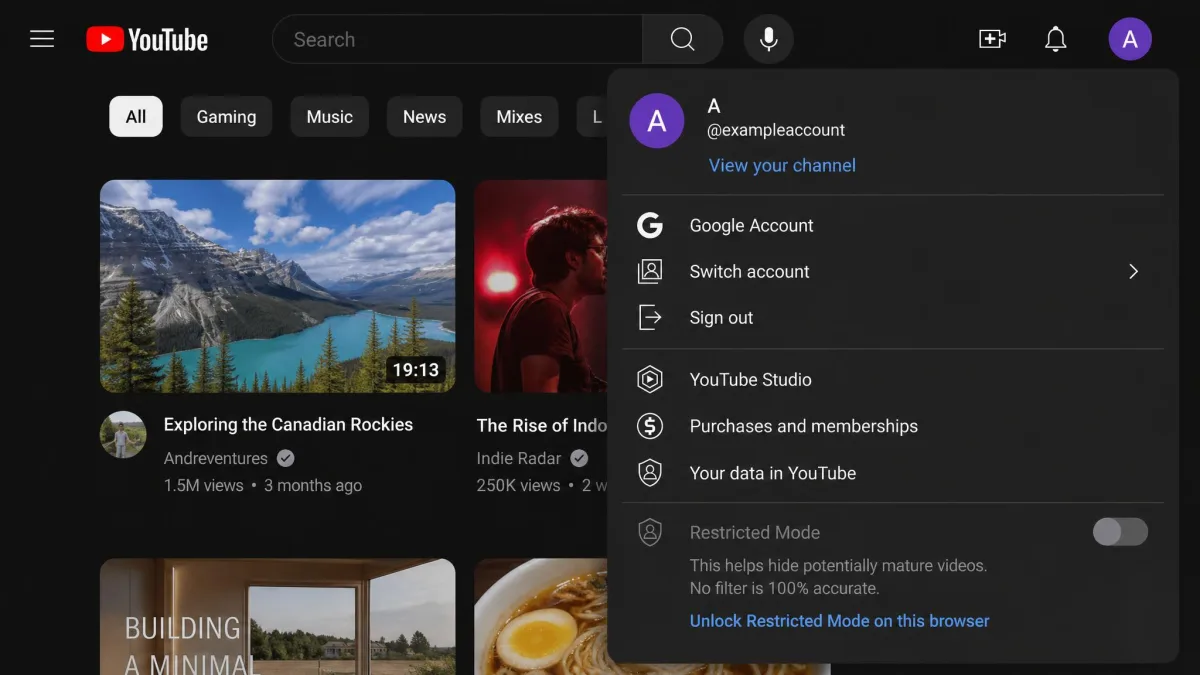Select the Gaming filter chip
The height and width of the screenshot is (675, 1200).
tap(226, 117)
